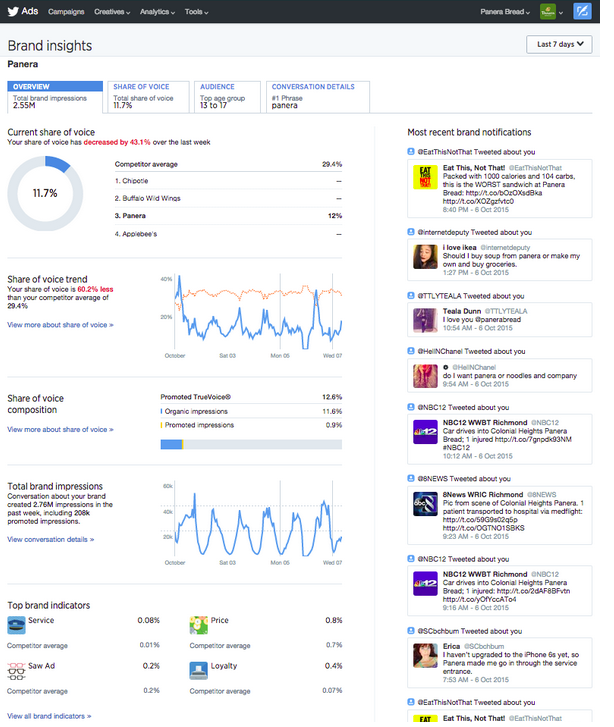Click the 'Organic impressions' row
This screenshot has height=727, width=614.
(251, 411)
